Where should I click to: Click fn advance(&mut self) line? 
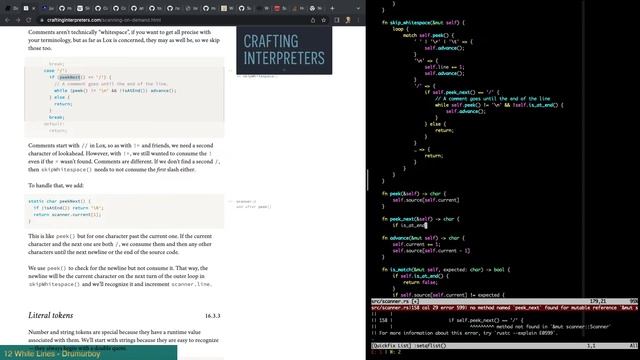[x=423, y=238]
